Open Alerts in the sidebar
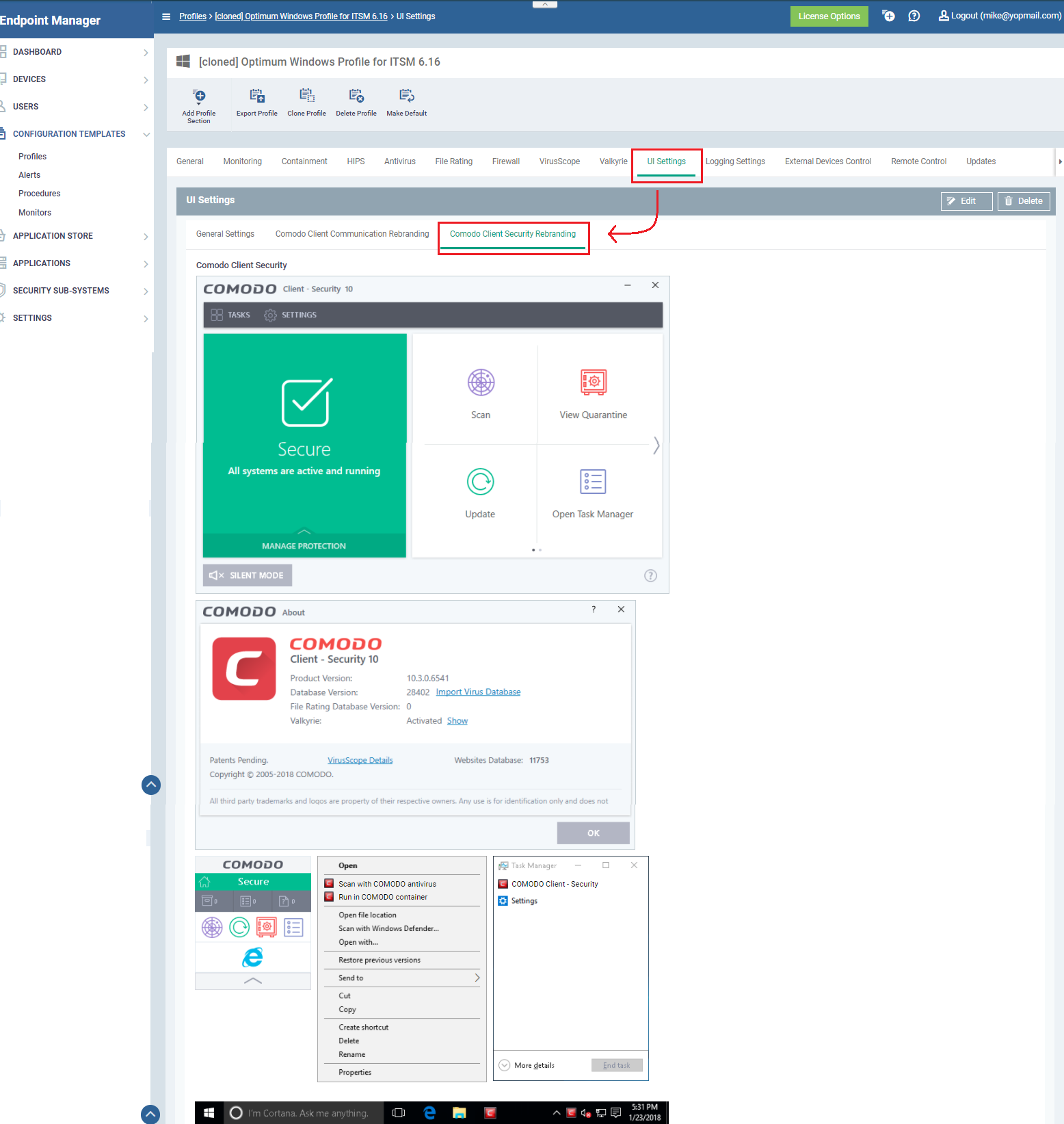This screenshot has width=1064, height=1124. [x=29, y=175]
